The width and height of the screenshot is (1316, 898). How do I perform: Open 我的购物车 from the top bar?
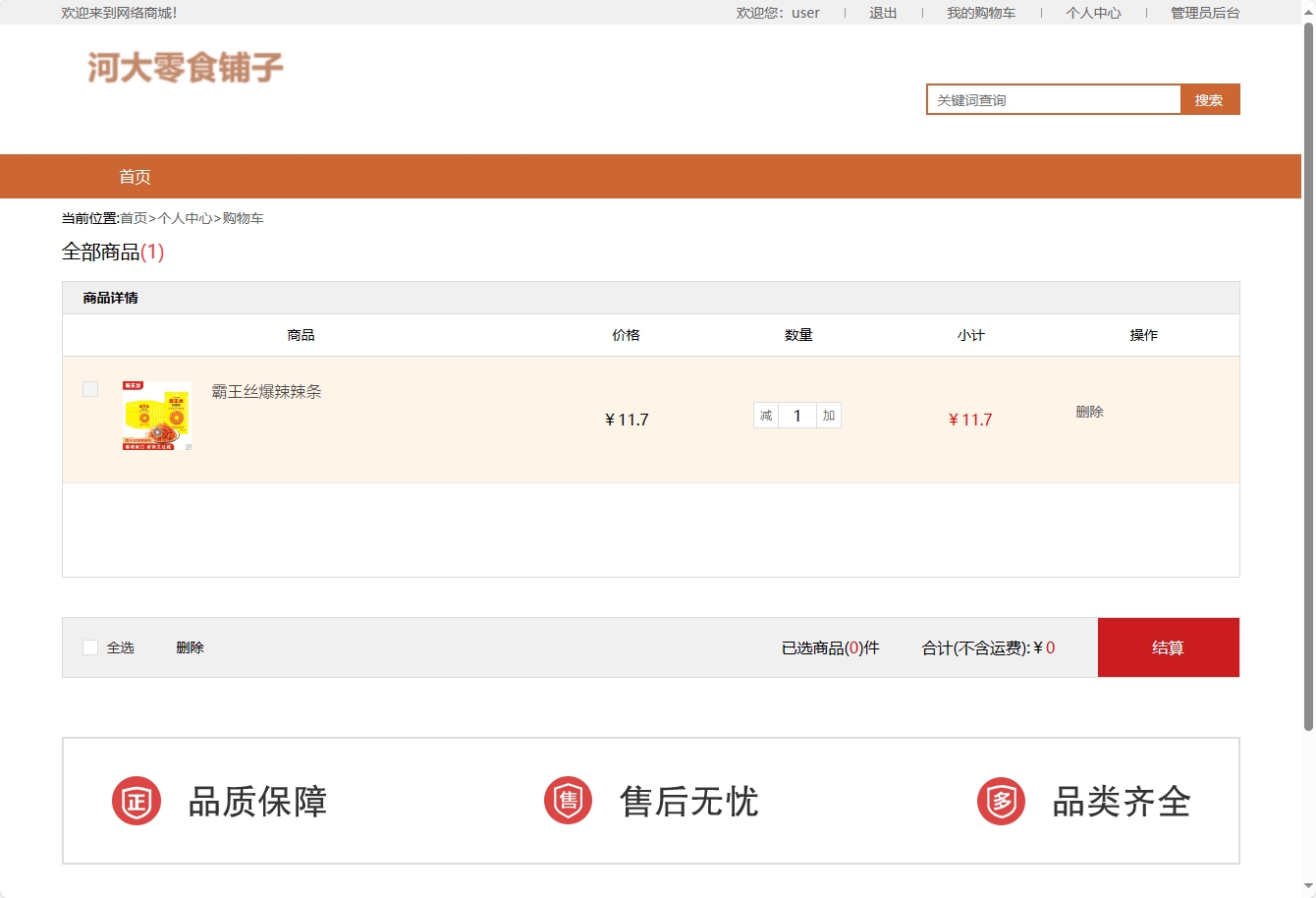981,13
